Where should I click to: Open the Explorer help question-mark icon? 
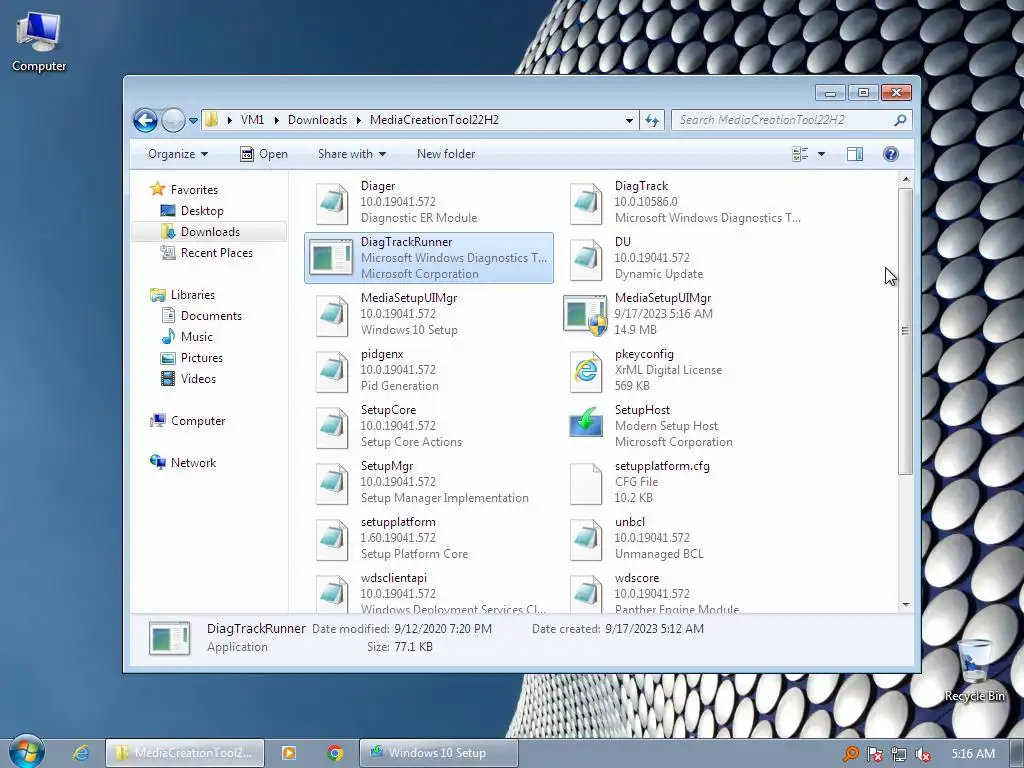(x=890, y=154)
